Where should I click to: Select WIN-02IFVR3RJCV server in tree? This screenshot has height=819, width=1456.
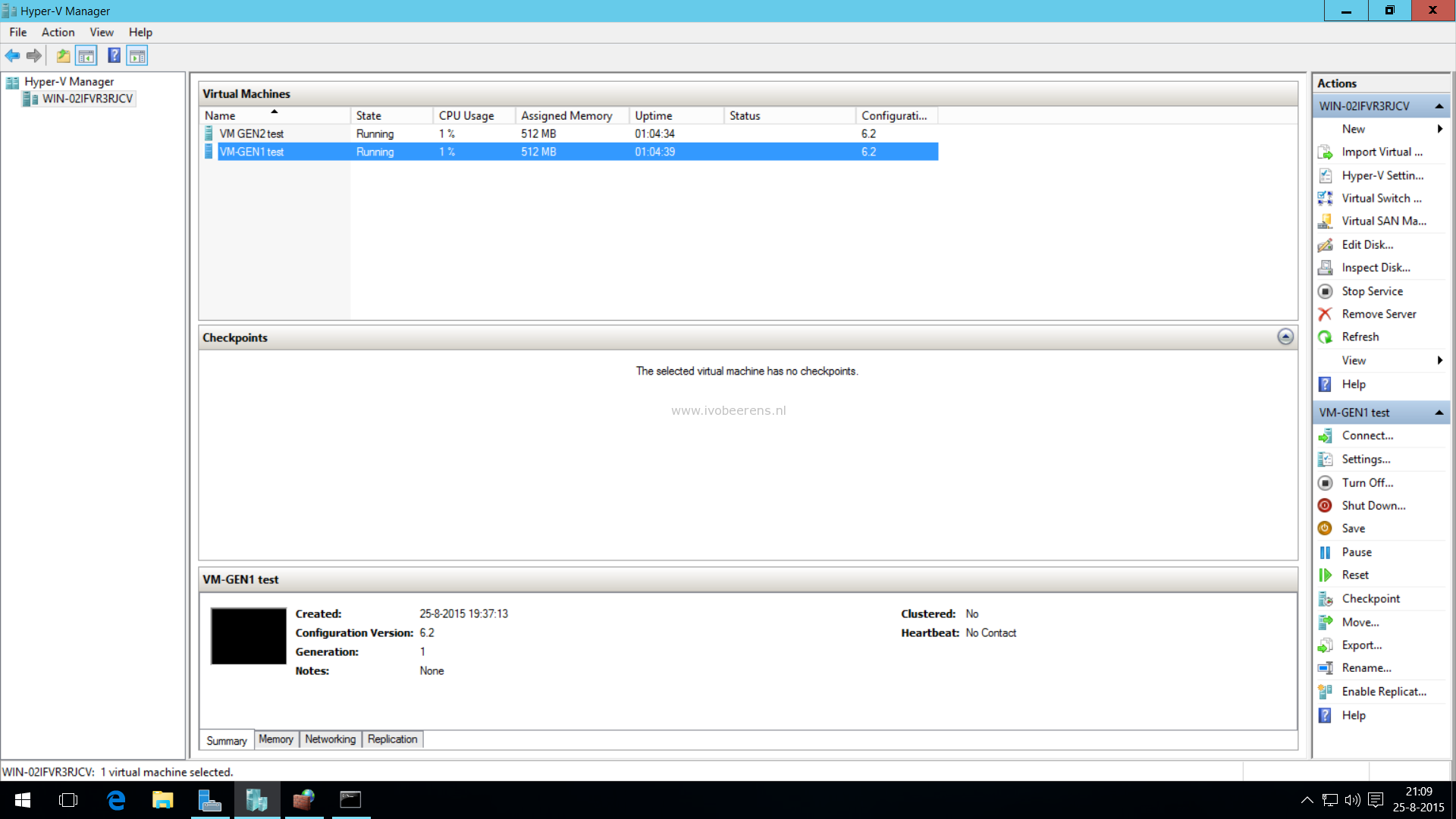[87, 99]
